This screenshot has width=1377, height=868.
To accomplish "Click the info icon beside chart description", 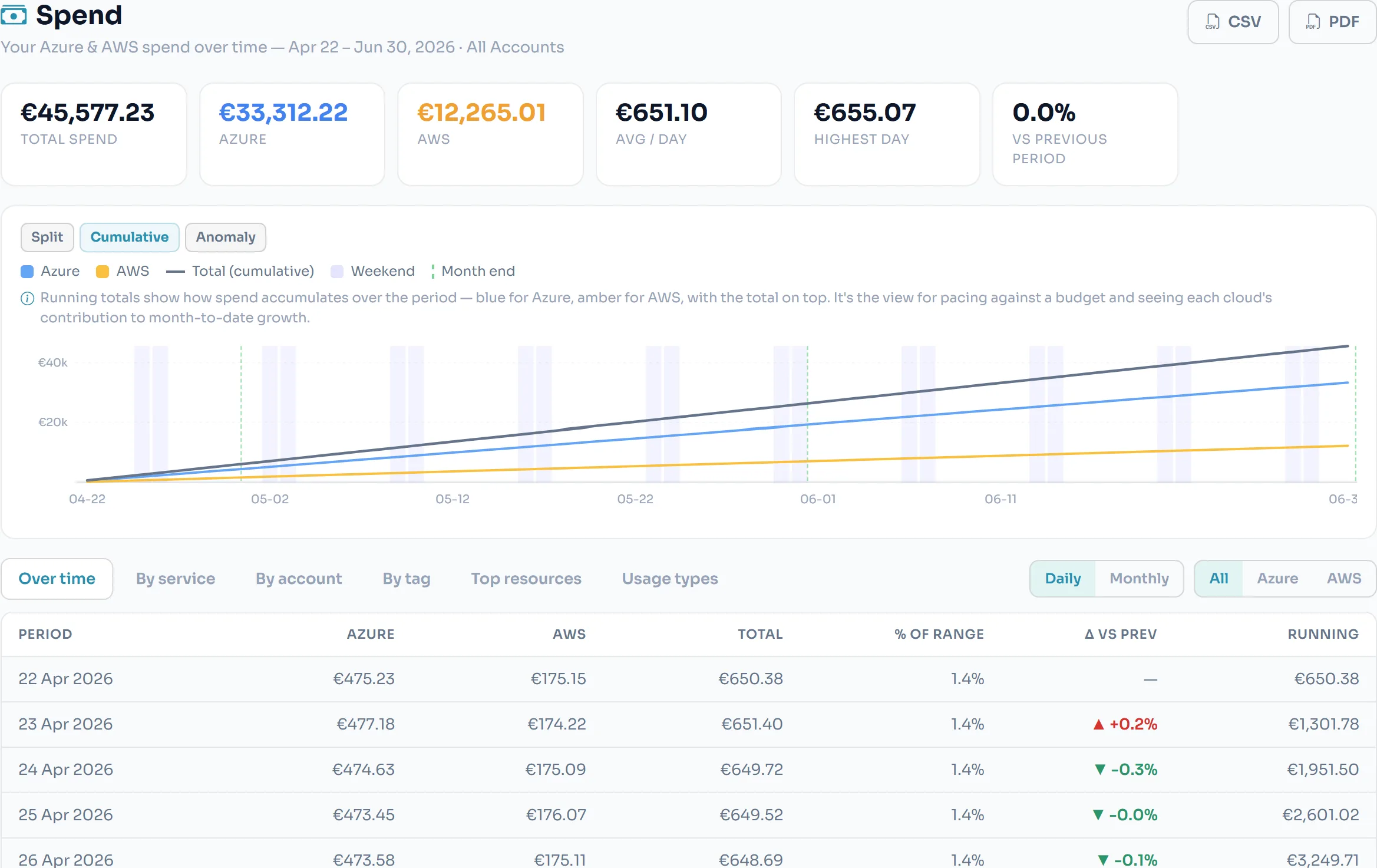I will pyautogui.click(x=27, y=299).
